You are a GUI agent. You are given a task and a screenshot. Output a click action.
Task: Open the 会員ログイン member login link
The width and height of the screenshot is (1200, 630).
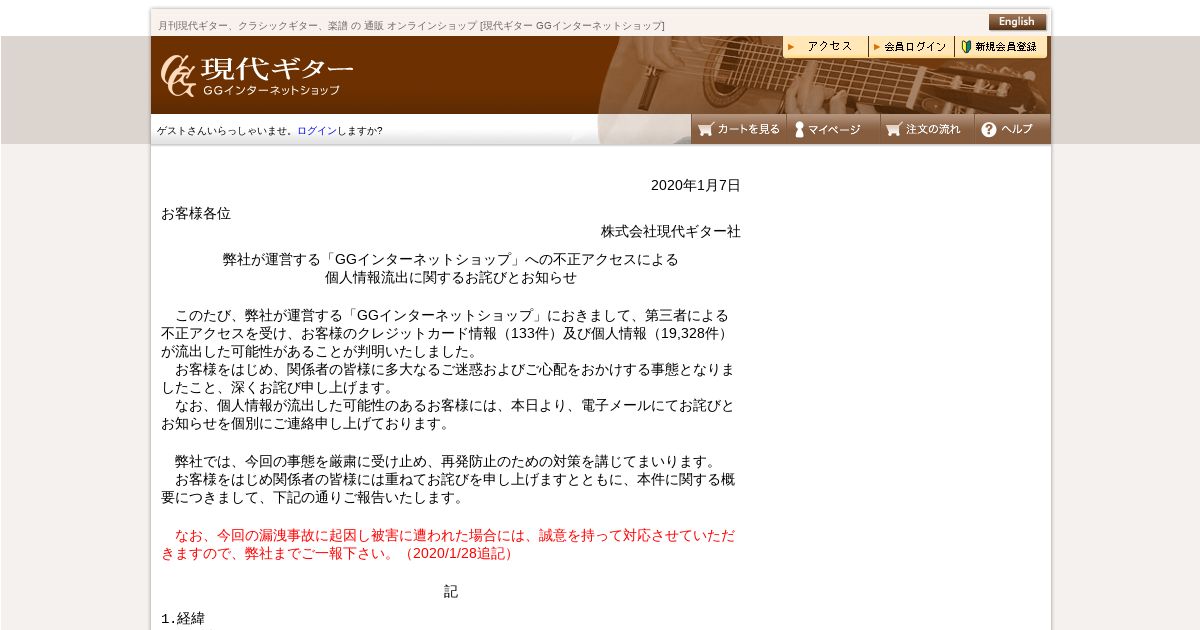tap(912, 46)
